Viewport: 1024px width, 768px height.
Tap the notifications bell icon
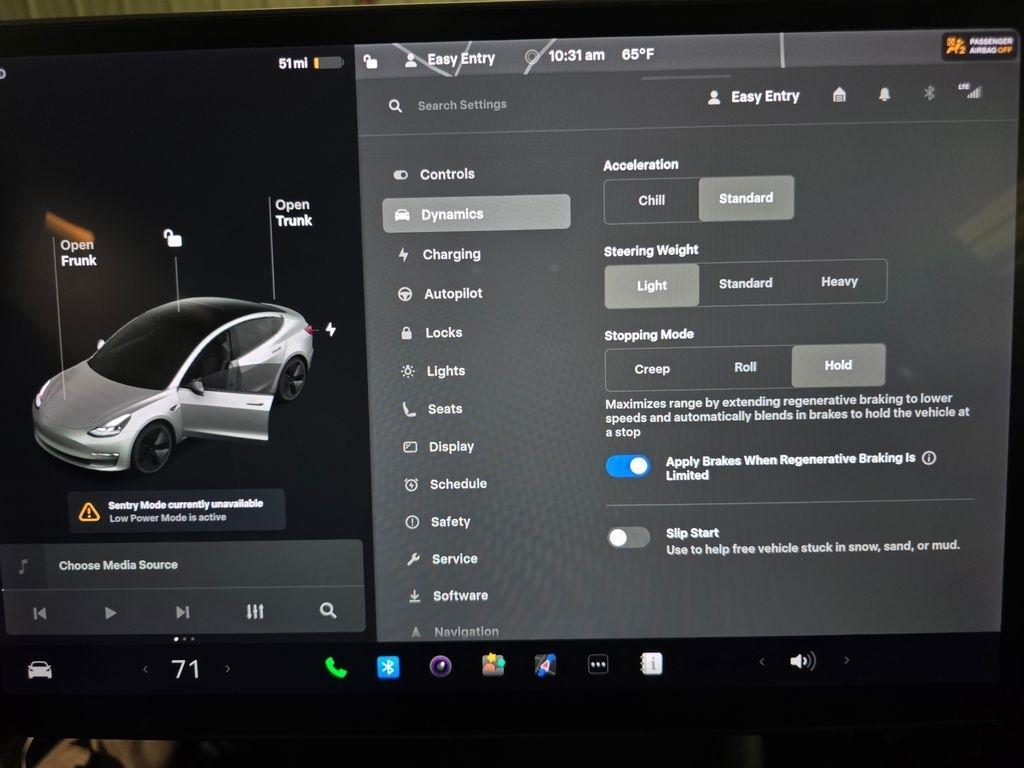coord(884,94)
